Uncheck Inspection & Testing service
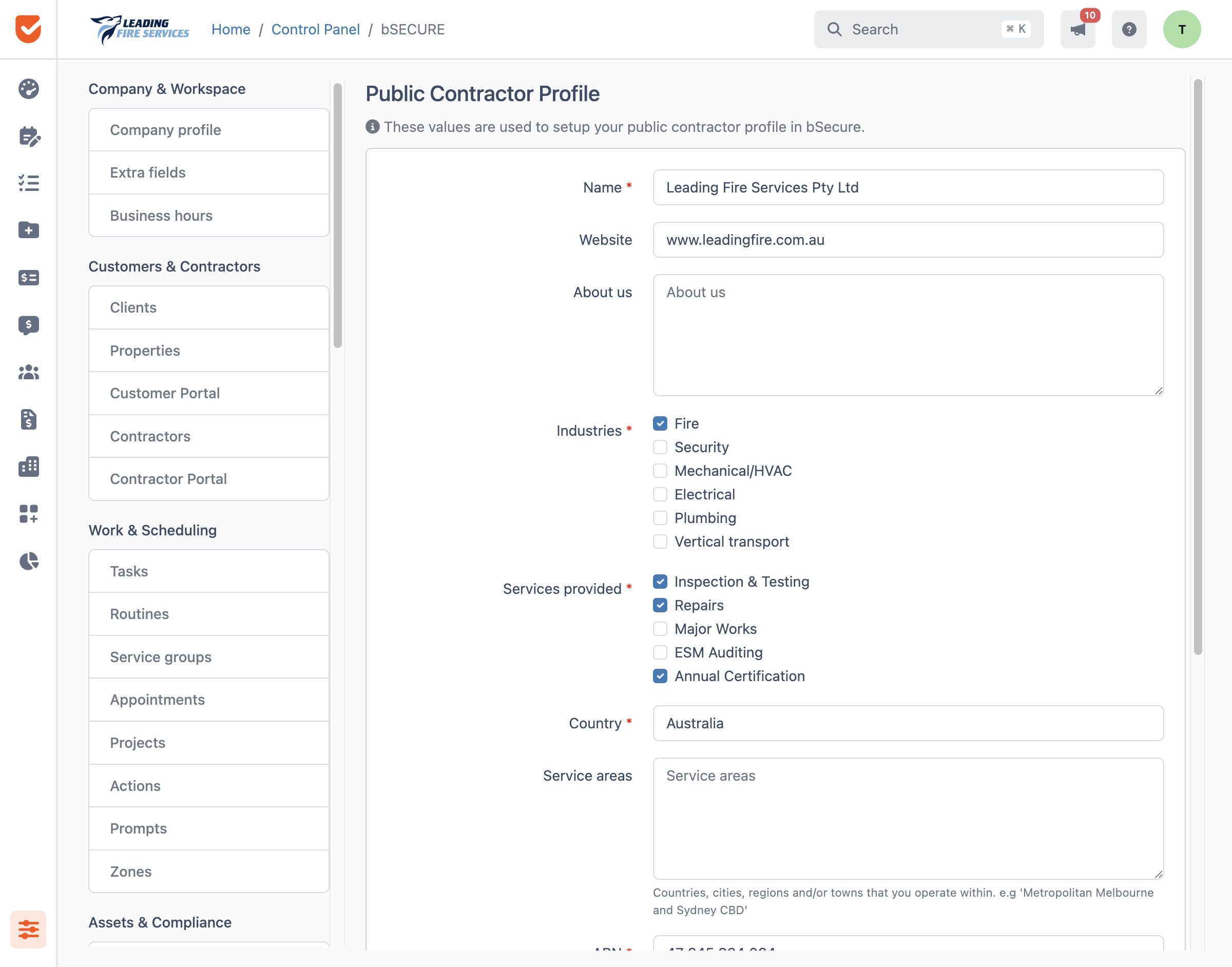Screen dimensions: 1232x967 [660, 582]
